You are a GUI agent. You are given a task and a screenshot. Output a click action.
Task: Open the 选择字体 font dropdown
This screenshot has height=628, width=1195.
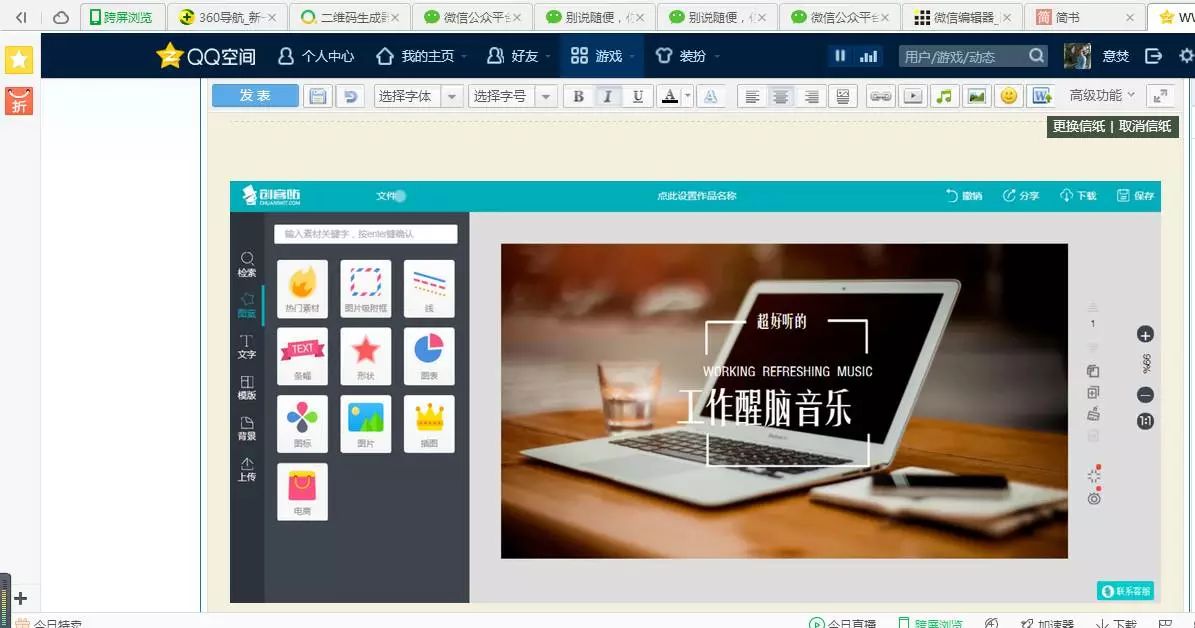click(x=418, y=96)
